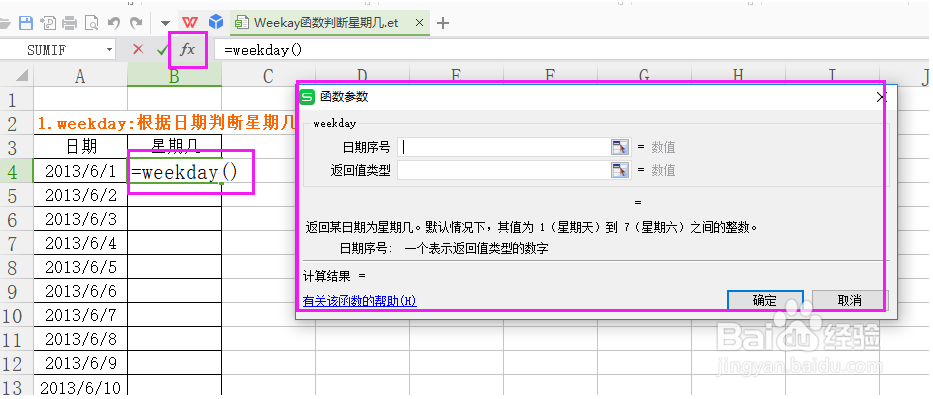Close the 函数参数 dialog with X

(x=882, y=97)
